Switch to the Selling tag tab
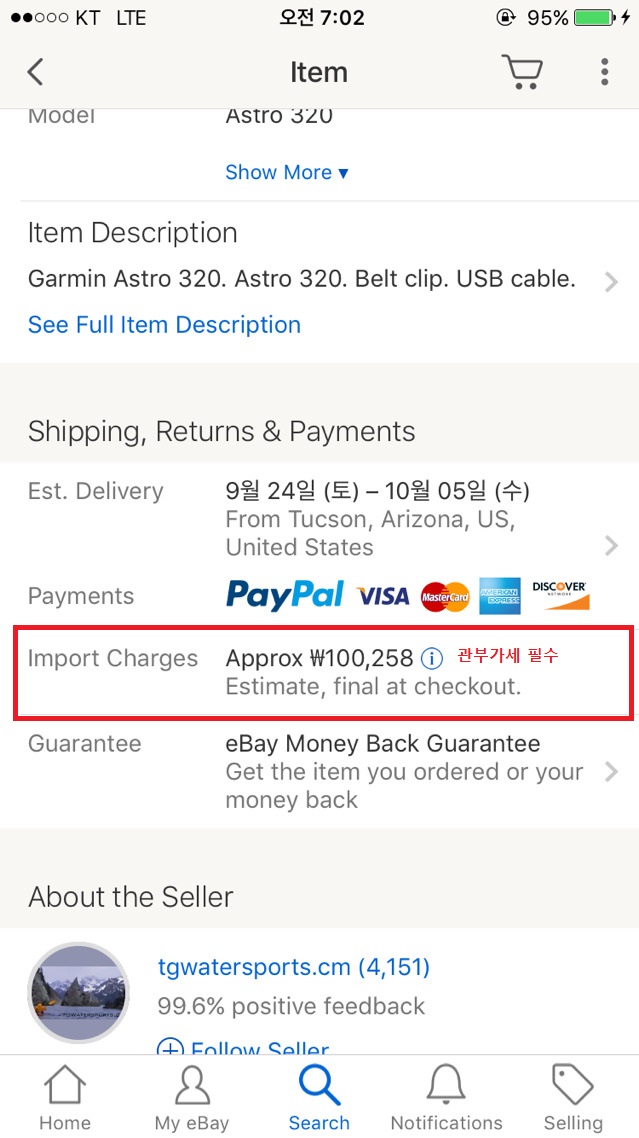 [x=573, y=1097]
